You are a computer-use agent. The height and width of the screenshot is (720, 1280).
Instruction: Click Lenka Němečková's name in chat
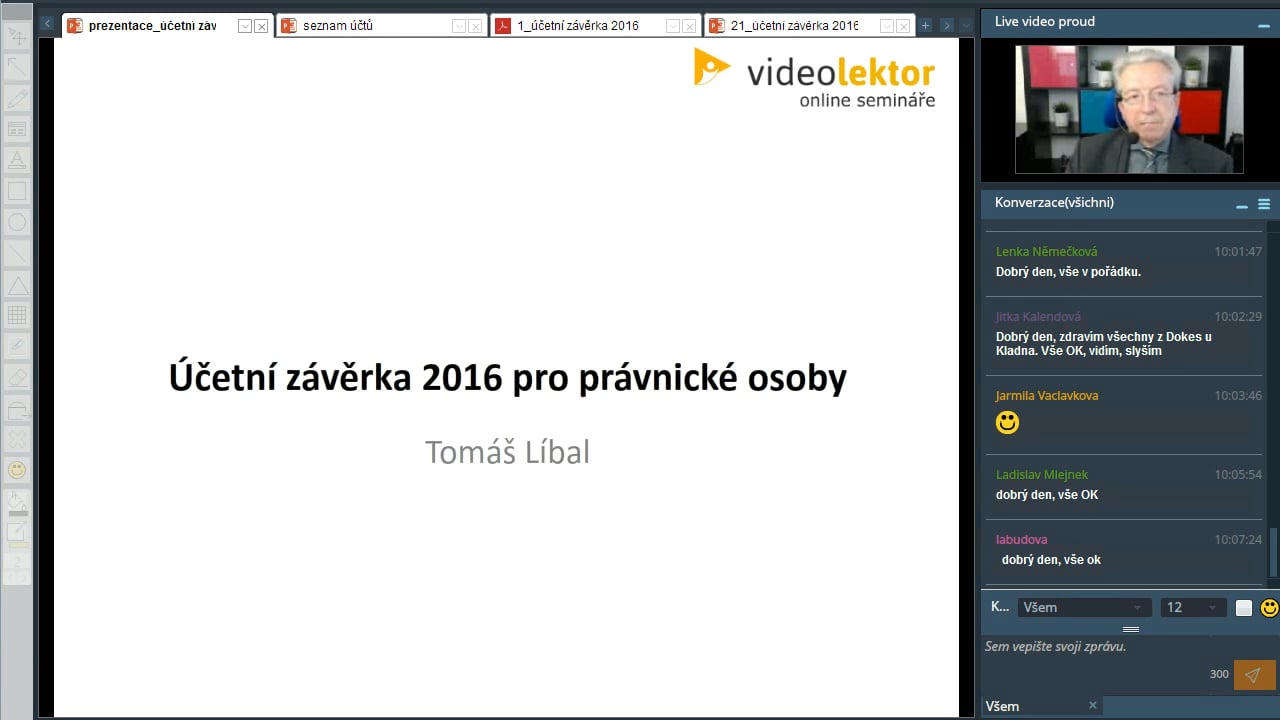(x=1046, y=252)
